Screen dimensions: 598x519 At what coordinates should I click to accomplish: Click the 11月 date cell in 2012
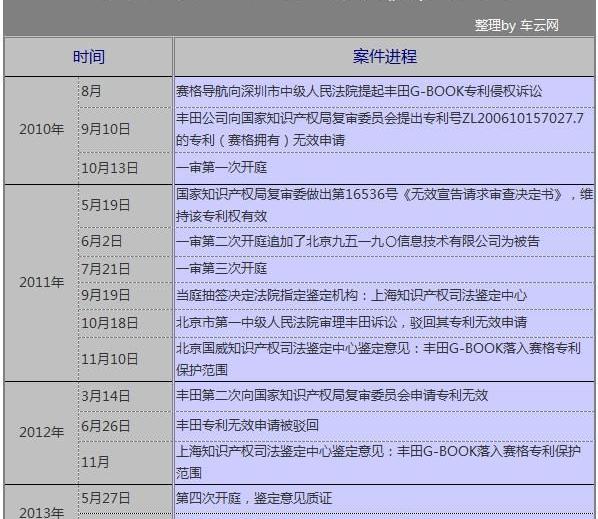pyautogui.click(x=125, y=463)
